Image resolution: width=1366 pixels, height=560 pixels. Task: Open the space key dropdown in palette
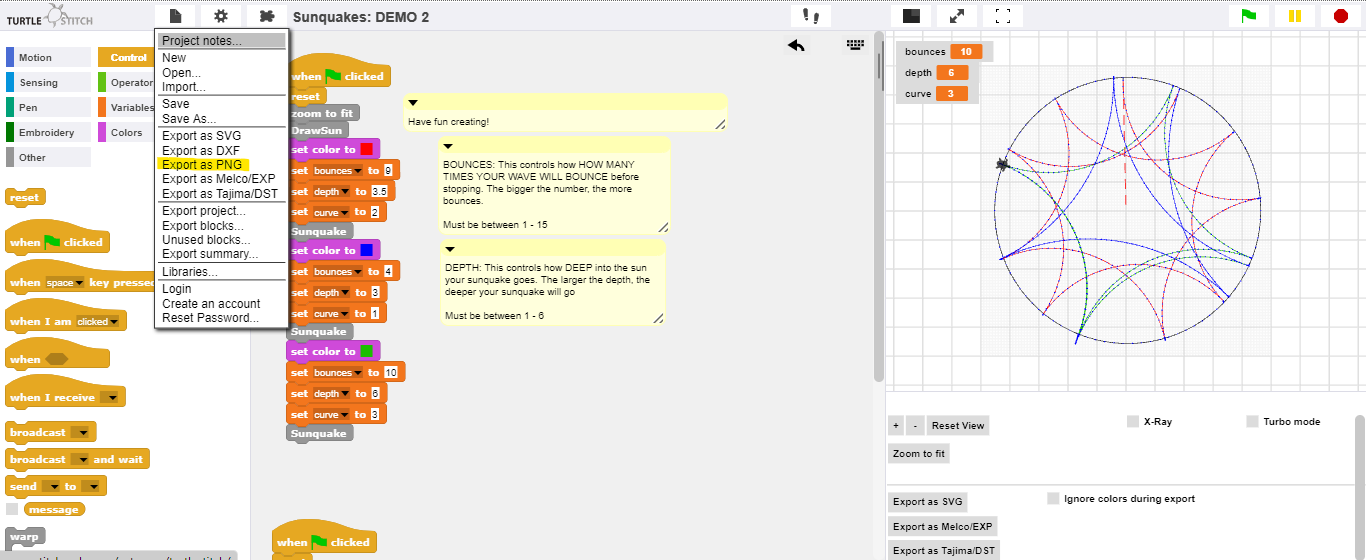(x=81, y=283)
